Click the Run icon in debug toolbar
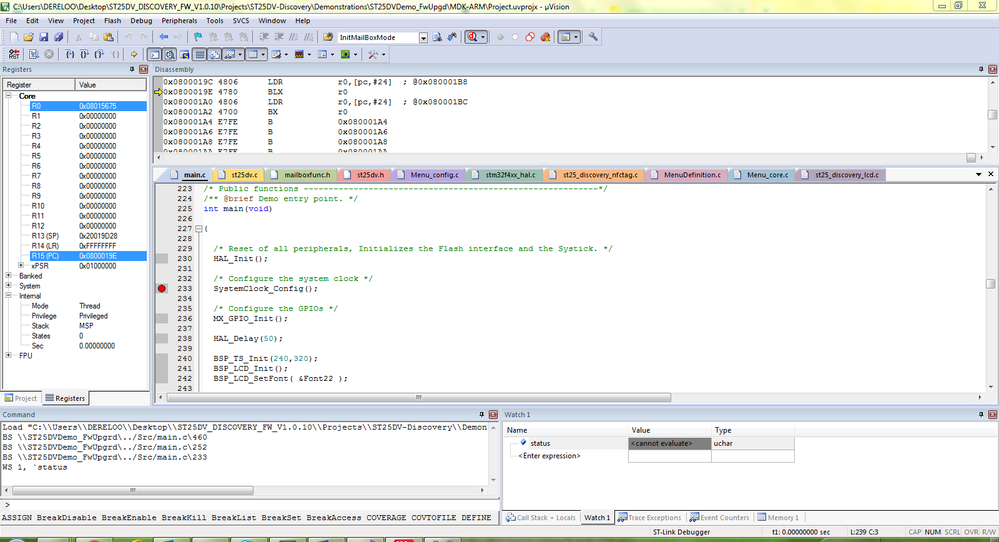The height and width of the screenshot is (542, 999). (34, 55)
